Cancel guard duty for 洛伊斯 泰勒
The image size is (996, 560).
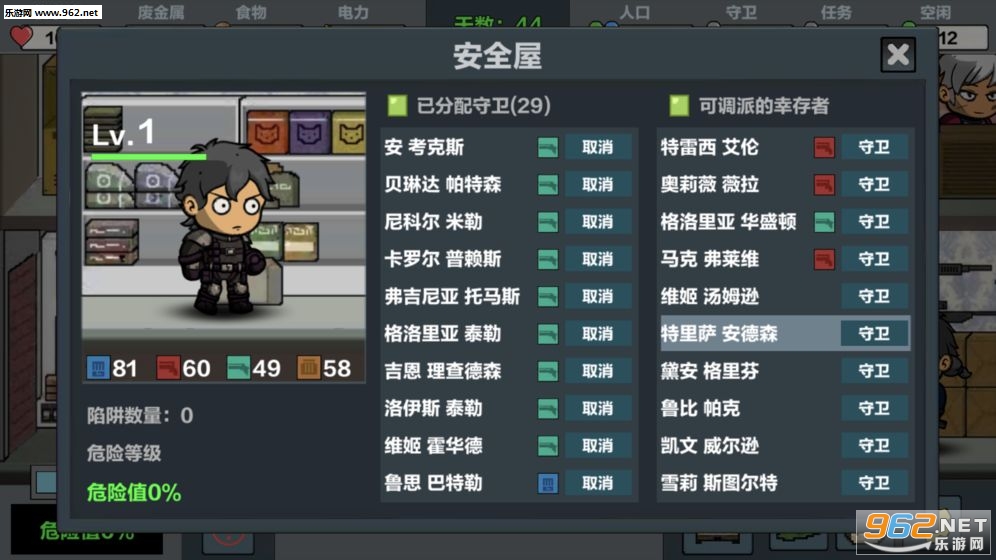coord(598,408)
